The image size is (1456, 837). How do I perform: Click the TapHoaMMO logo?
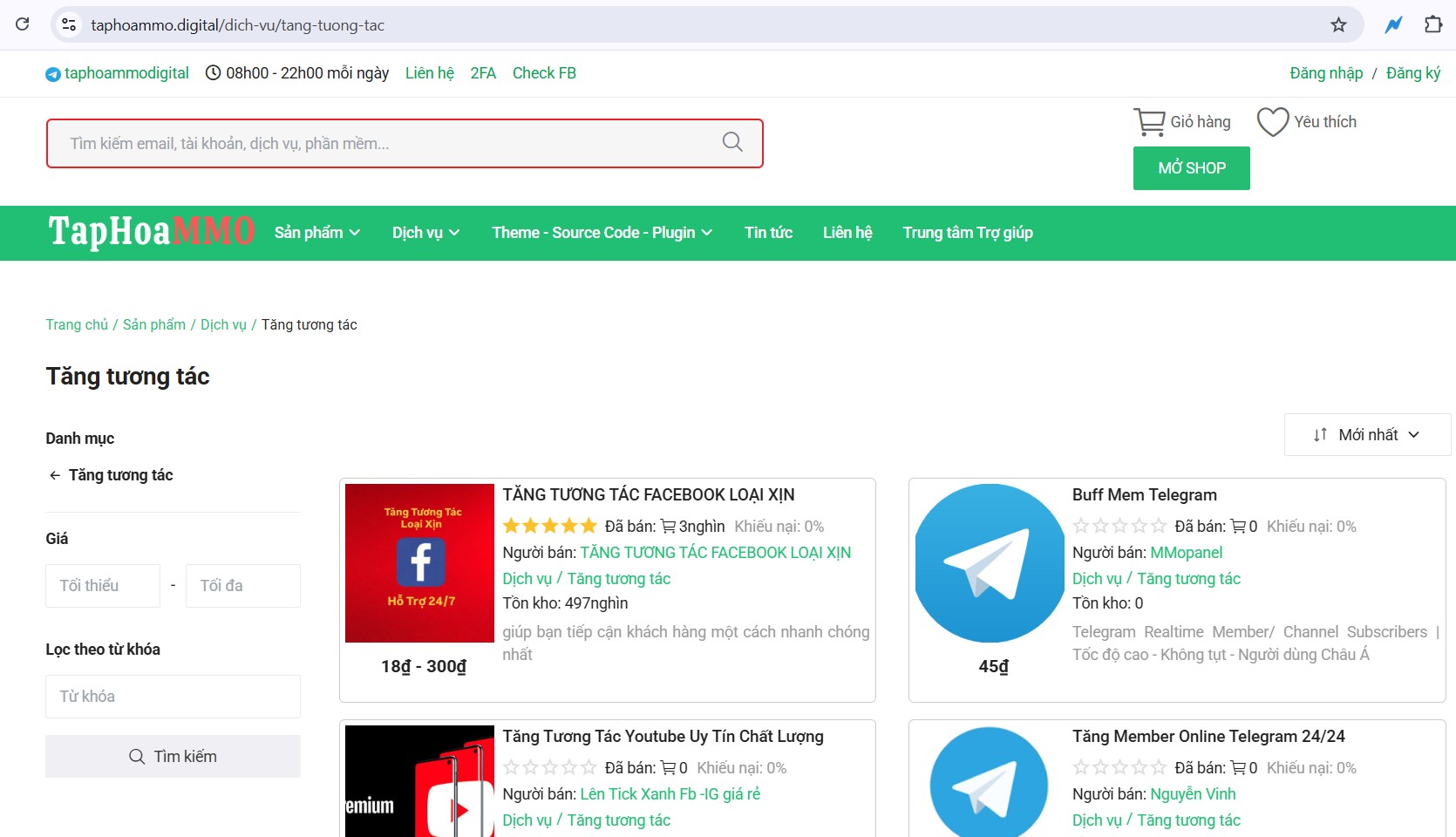(x=150, y=231)
